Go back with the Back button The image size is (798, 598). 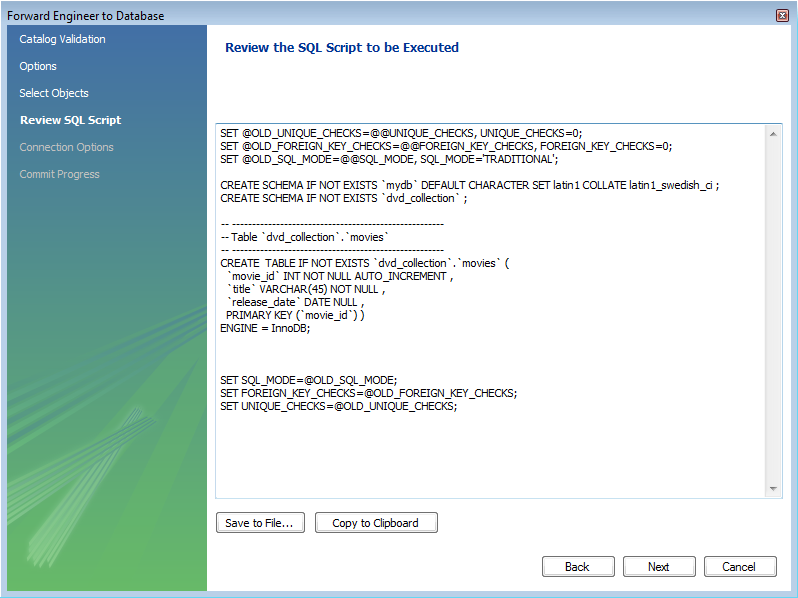click(x=577, y=567)
